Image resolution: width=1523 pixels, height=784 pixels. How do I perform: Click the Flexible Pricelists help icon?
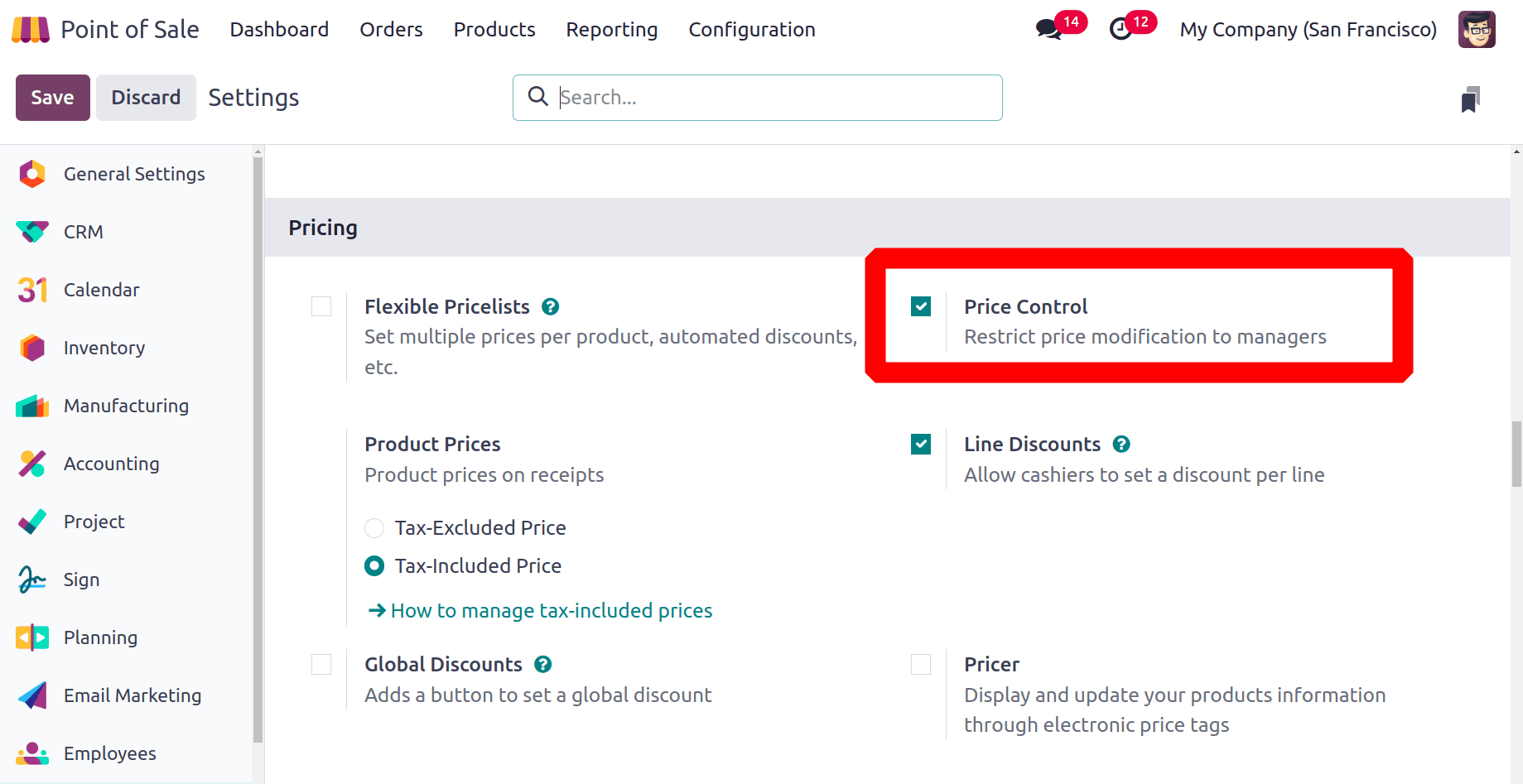(550, 307)
